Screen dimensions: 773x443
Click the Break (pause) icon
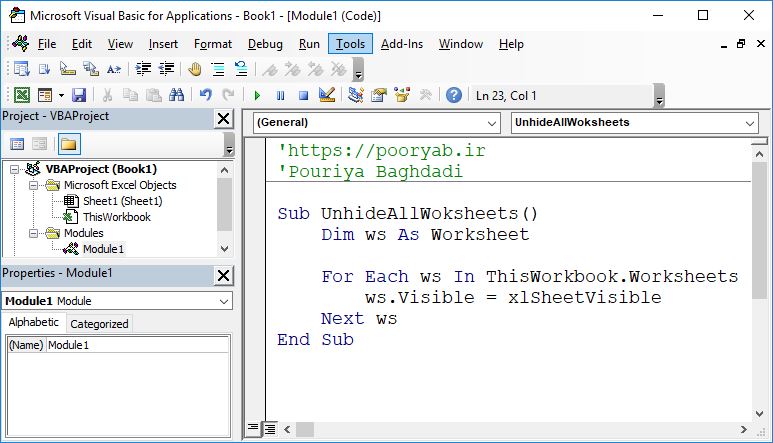(x=279, y=96)
